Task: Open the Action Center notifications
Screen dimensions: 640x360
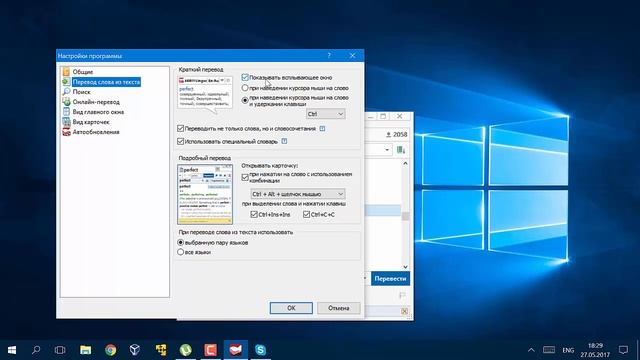Action: pos(623,350)
